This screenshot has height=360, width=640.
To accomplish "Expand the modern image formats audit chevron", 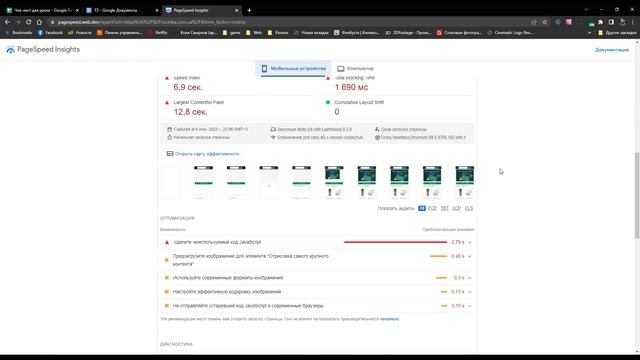I will (469, 278).
